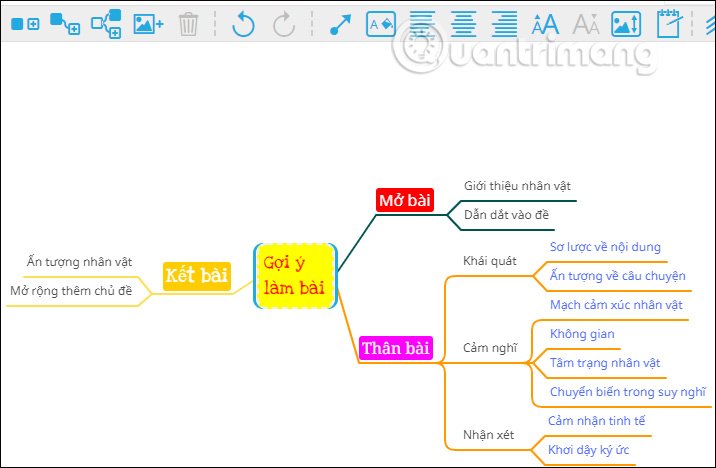Select the Cảm nhận tinh tế node
Image resolution: width=716 pixels, height=468 pixels.
coord(597,421)
